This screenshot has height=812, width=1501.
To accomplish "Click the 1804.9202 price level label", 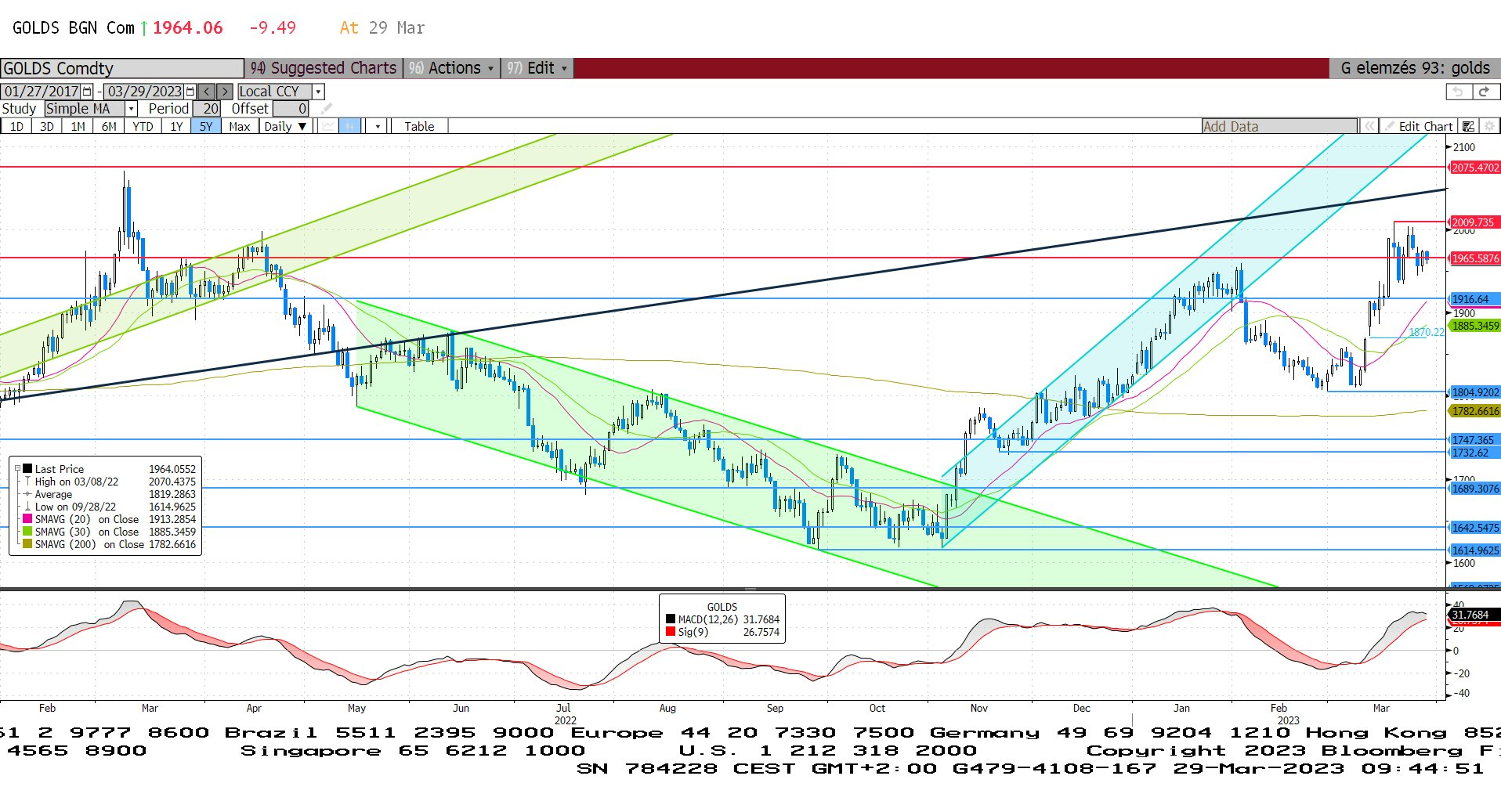I will click(x=1474, y=392).
